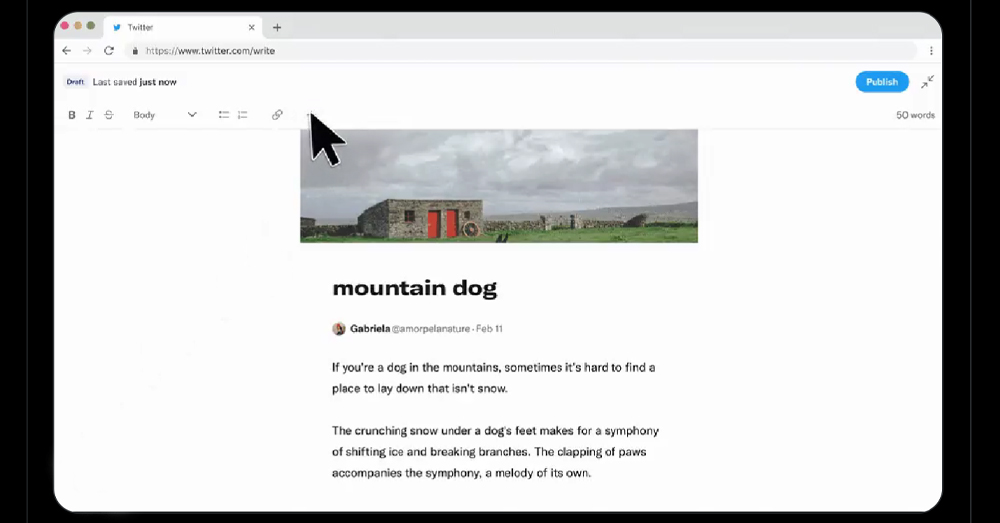Toggle bold formatting in the toolbar
1000x523 pixels.
click(71, 115)
